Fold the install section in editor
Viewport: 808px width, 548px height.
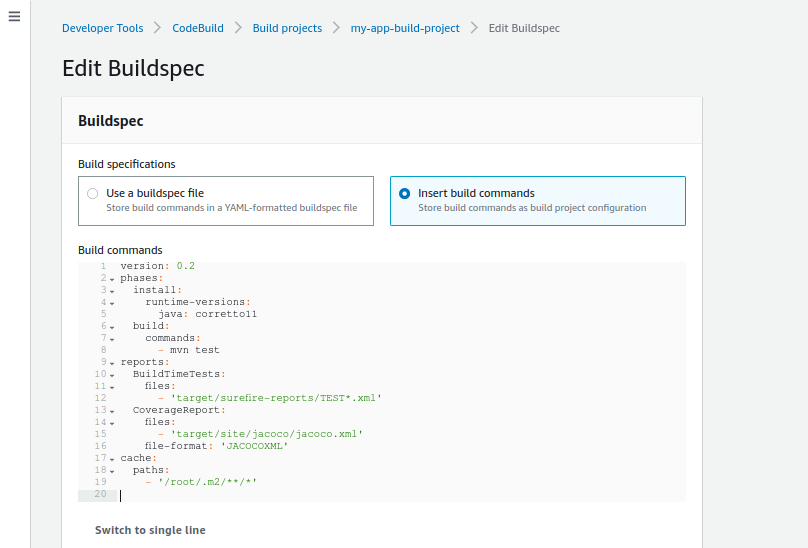pos(112,291)
